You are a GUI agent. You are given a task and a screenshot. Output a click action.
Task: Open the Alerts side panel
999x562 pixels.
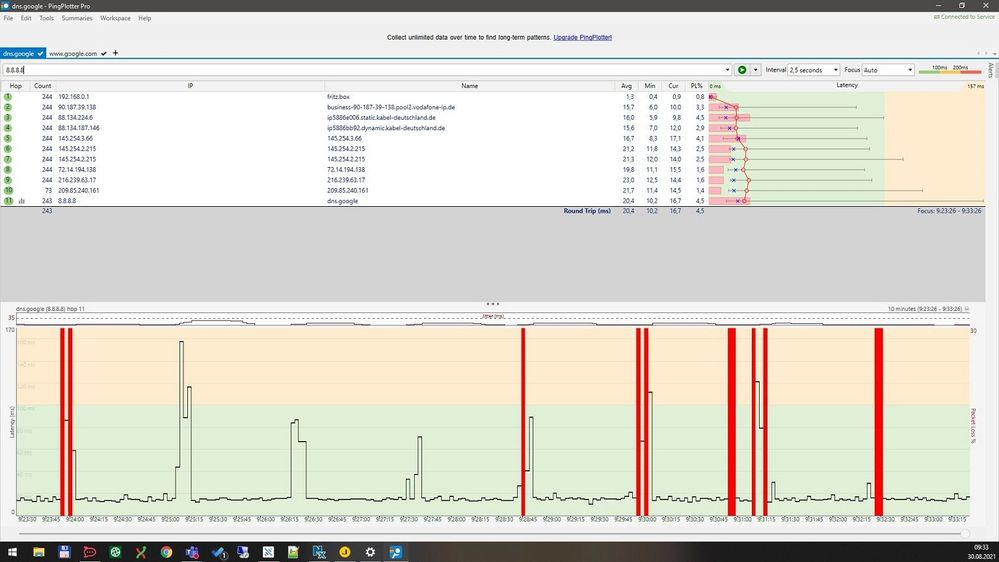click(991, 70)
